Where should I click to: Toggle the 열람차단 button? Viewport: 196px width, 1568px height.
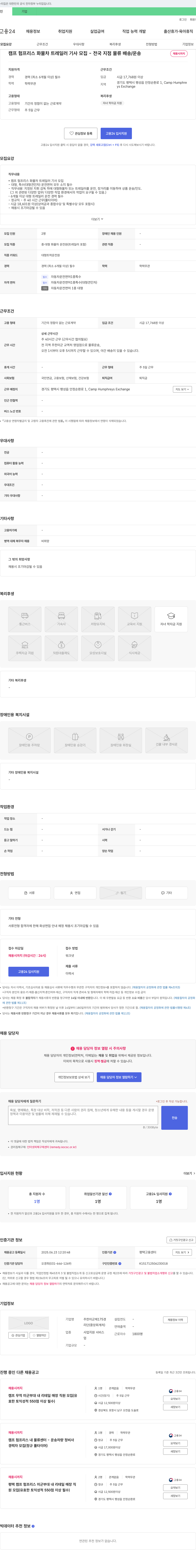pyautogui.click(x=39, y=1336)
